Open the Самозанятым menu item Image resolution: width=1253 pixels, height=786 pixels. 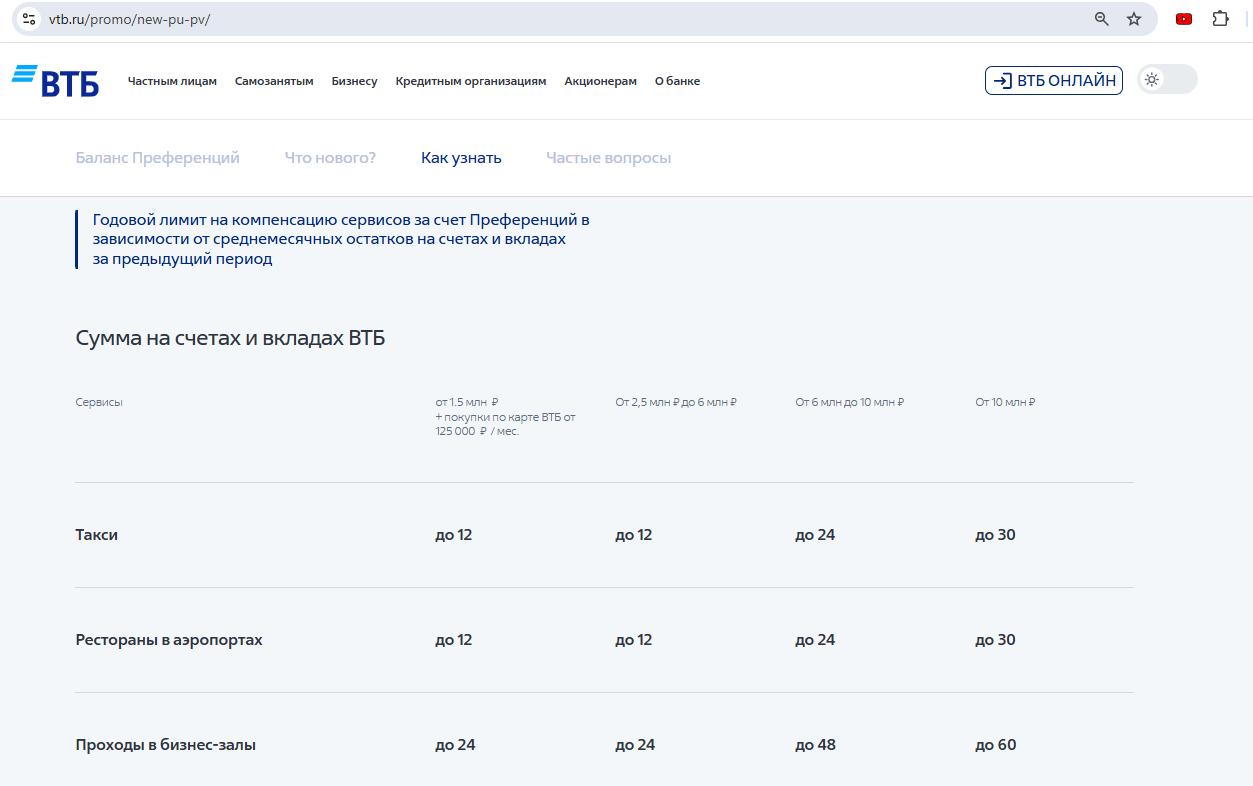tap(274, 82)
